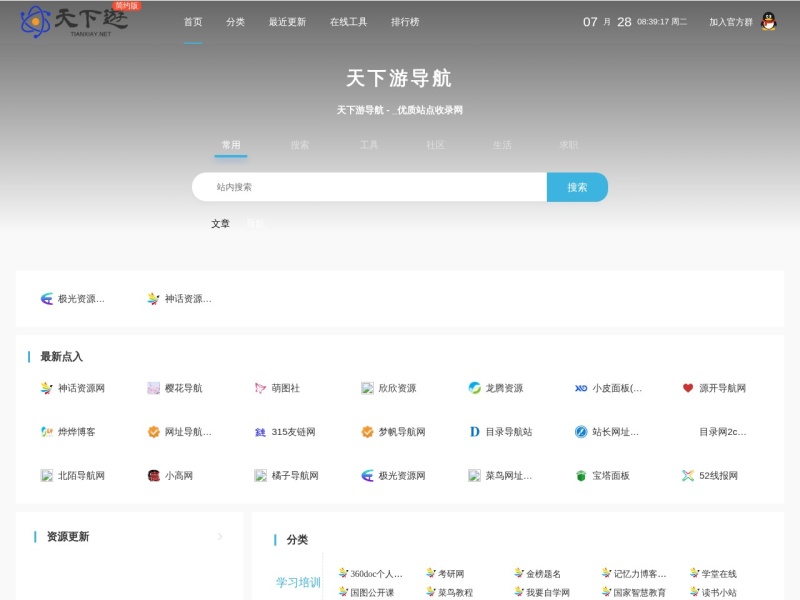Open the 国家智慧教育 link
The width and height of the screenshot is (800, 600).
pyautogui.click(x=639, y=593)
